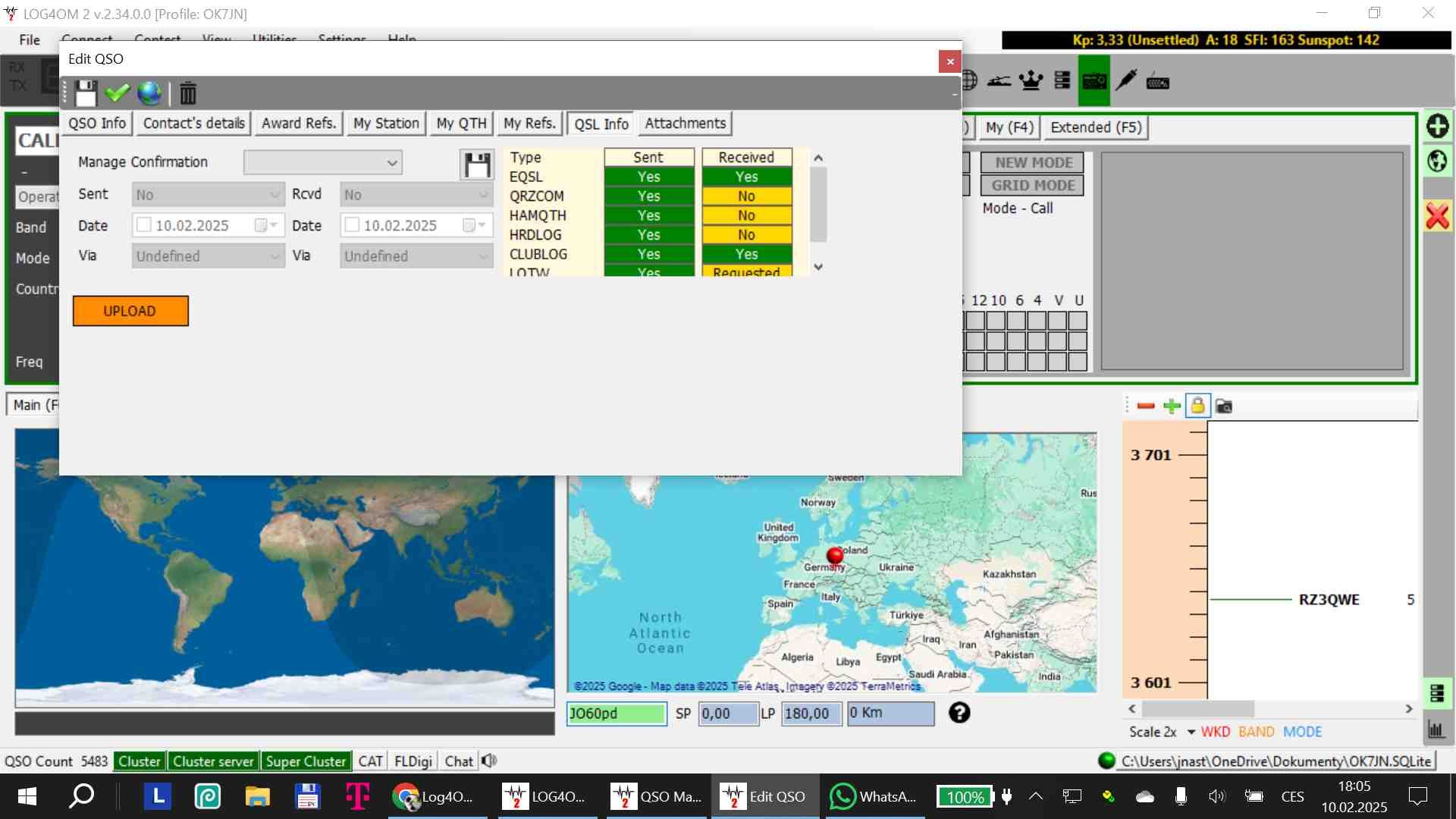Open the Rcvd Via dropdown
1456x819 pixels.
416,256
